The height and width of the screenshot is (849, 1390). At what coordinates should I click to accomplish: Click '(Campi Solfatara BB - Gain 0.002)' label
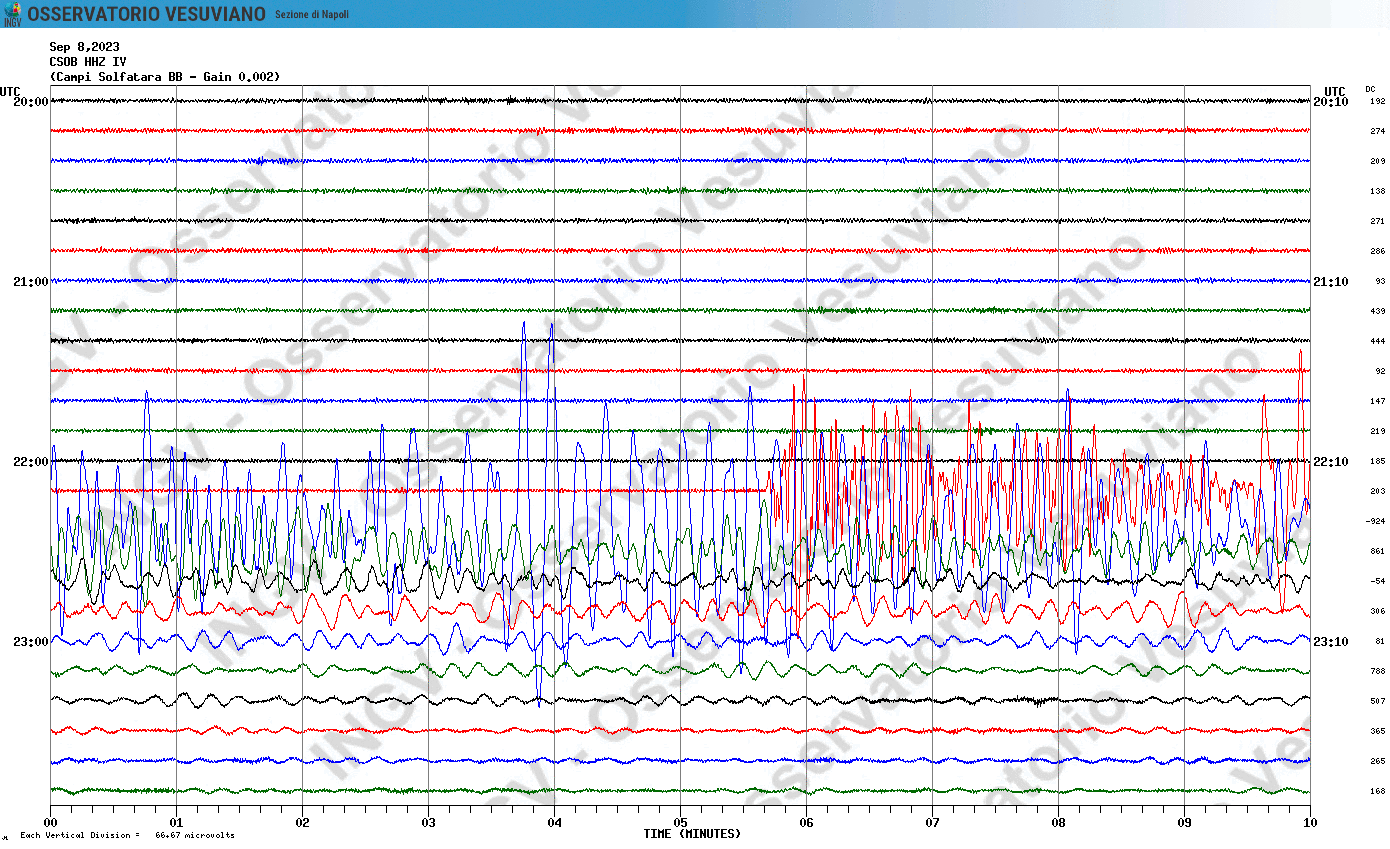click(x=165, y=77)
